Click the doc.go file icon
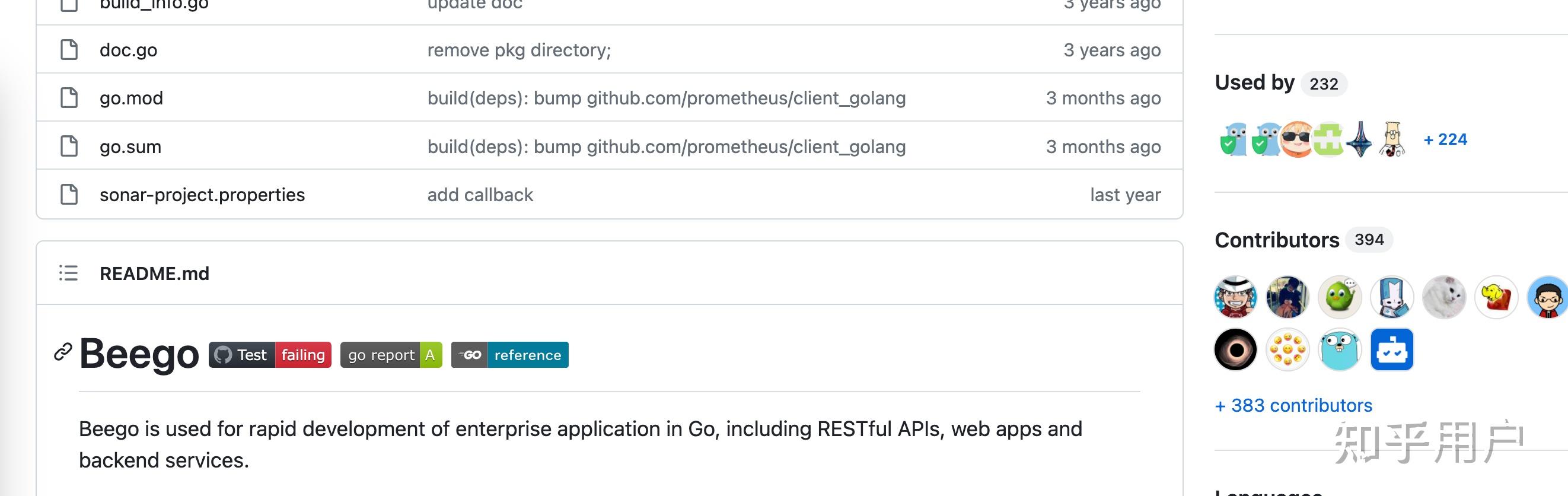The image size is (1568, 496). point(69,50)
